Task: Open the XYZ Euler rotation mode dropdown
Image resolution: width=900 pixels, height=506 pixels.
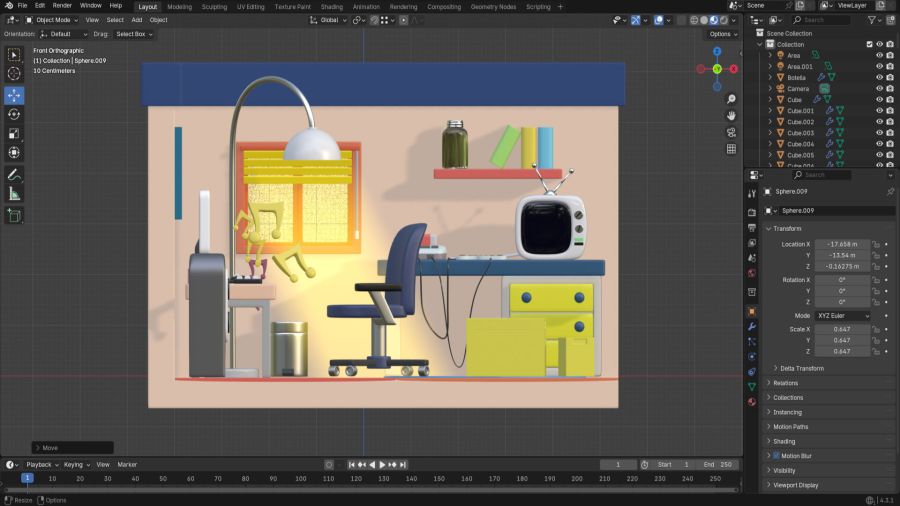Action: (x=842, y=315)
